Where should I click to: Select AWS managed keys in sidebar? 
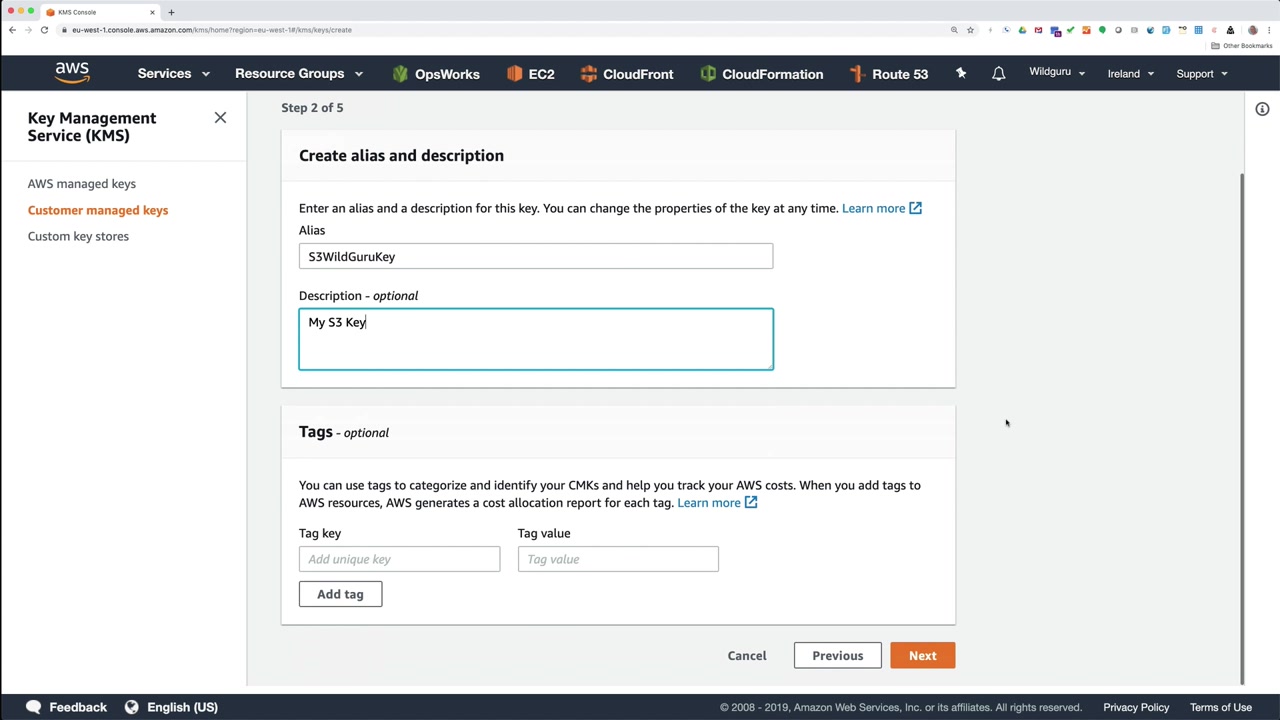82,184
